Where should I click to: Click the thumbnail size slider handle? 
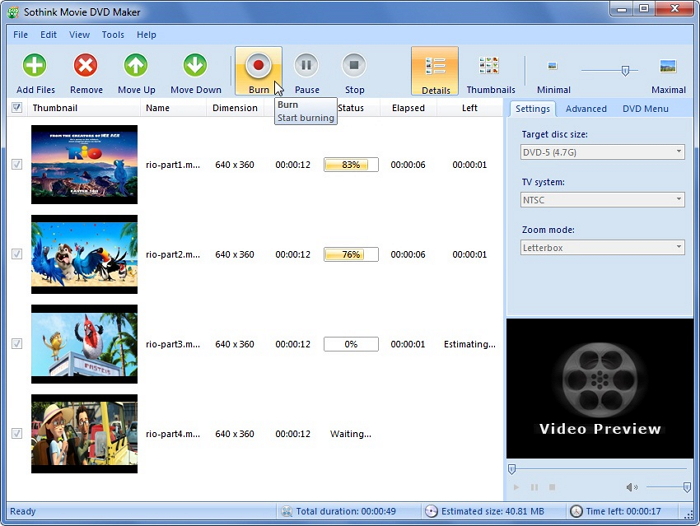click(625, 70)
